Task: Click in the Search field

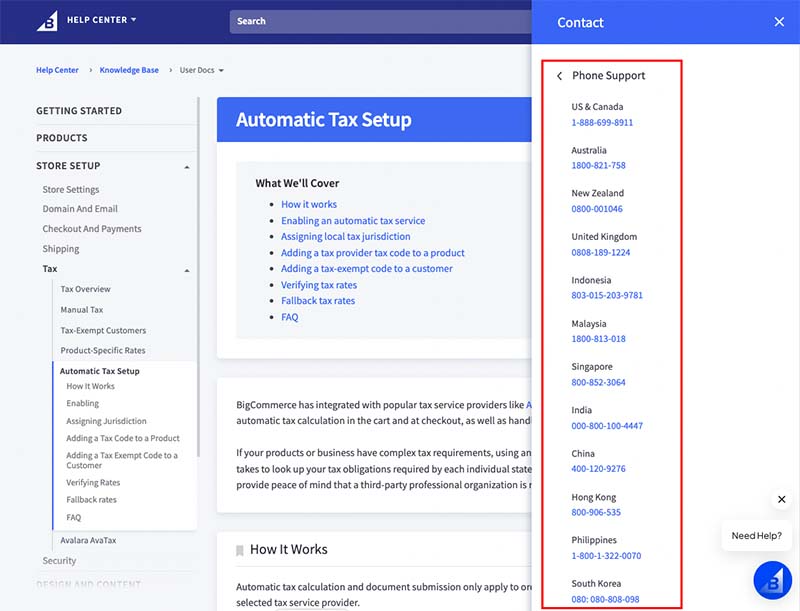Action: pyautogui.click(x=380, y=21)
